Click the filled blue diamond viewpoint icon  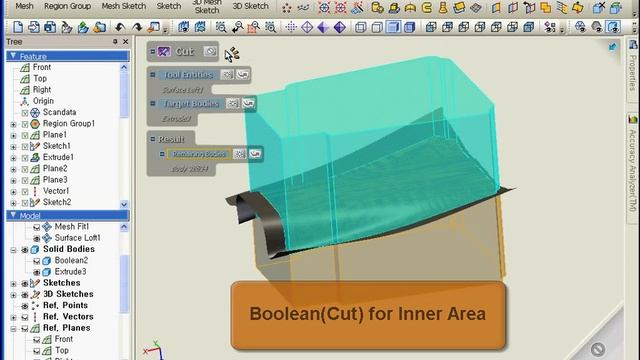coord(340,27)
